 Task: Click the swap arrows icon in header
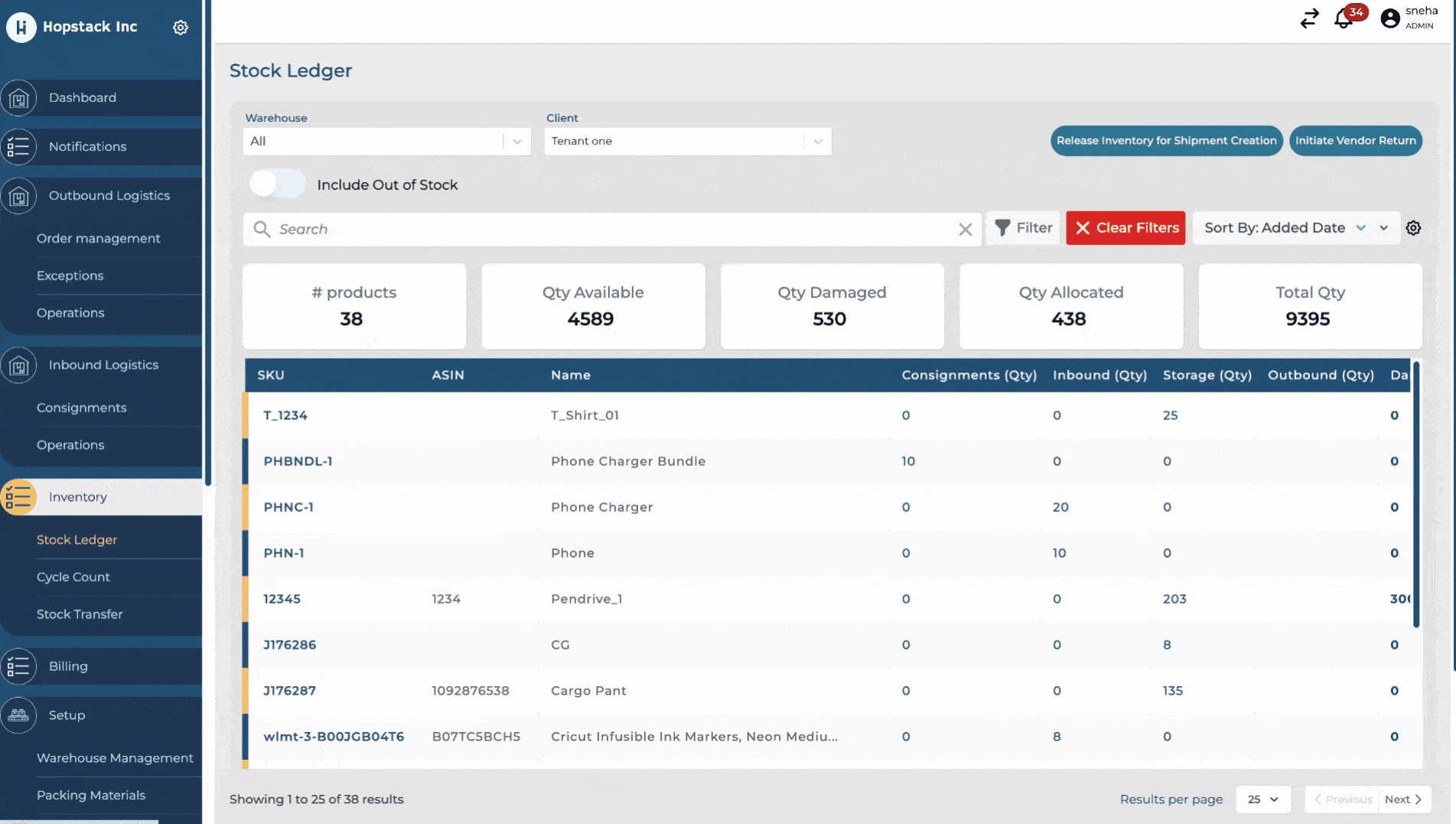click(1309, 18)
